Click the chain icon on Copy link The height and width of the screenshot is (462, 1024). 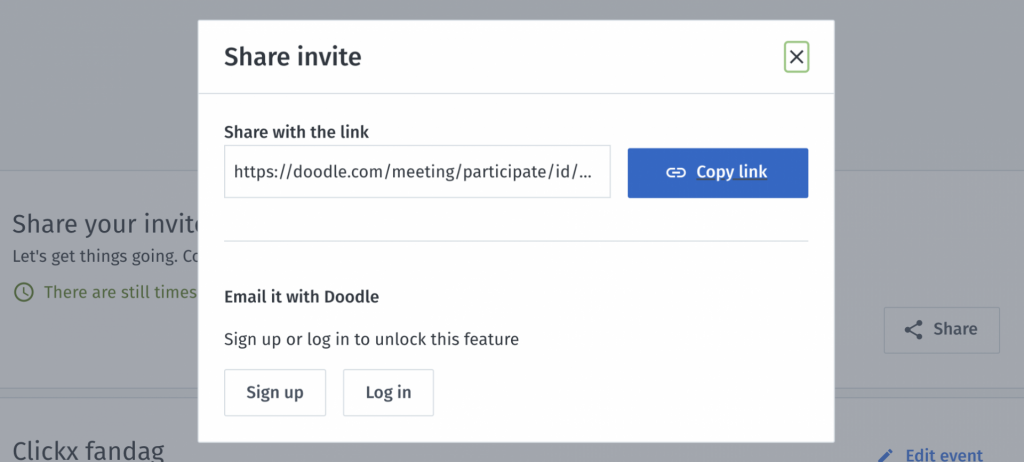click(676, 173)
